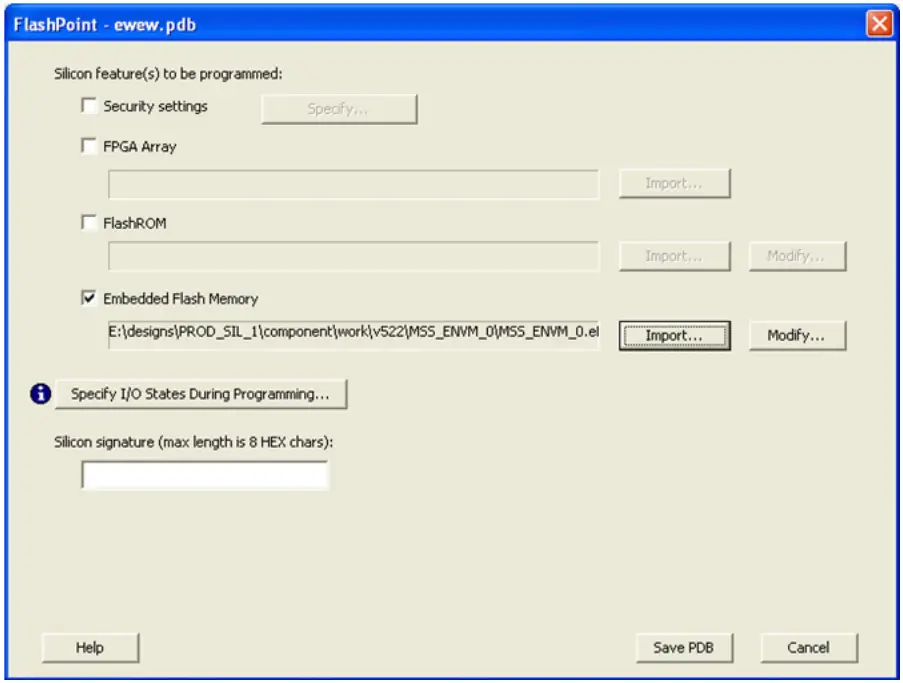Image resolution: width=903 pixels, height=683 pixels.
Task: Check the FPGA Array feature
Action: pyautogui.click(x=90, y=145)
